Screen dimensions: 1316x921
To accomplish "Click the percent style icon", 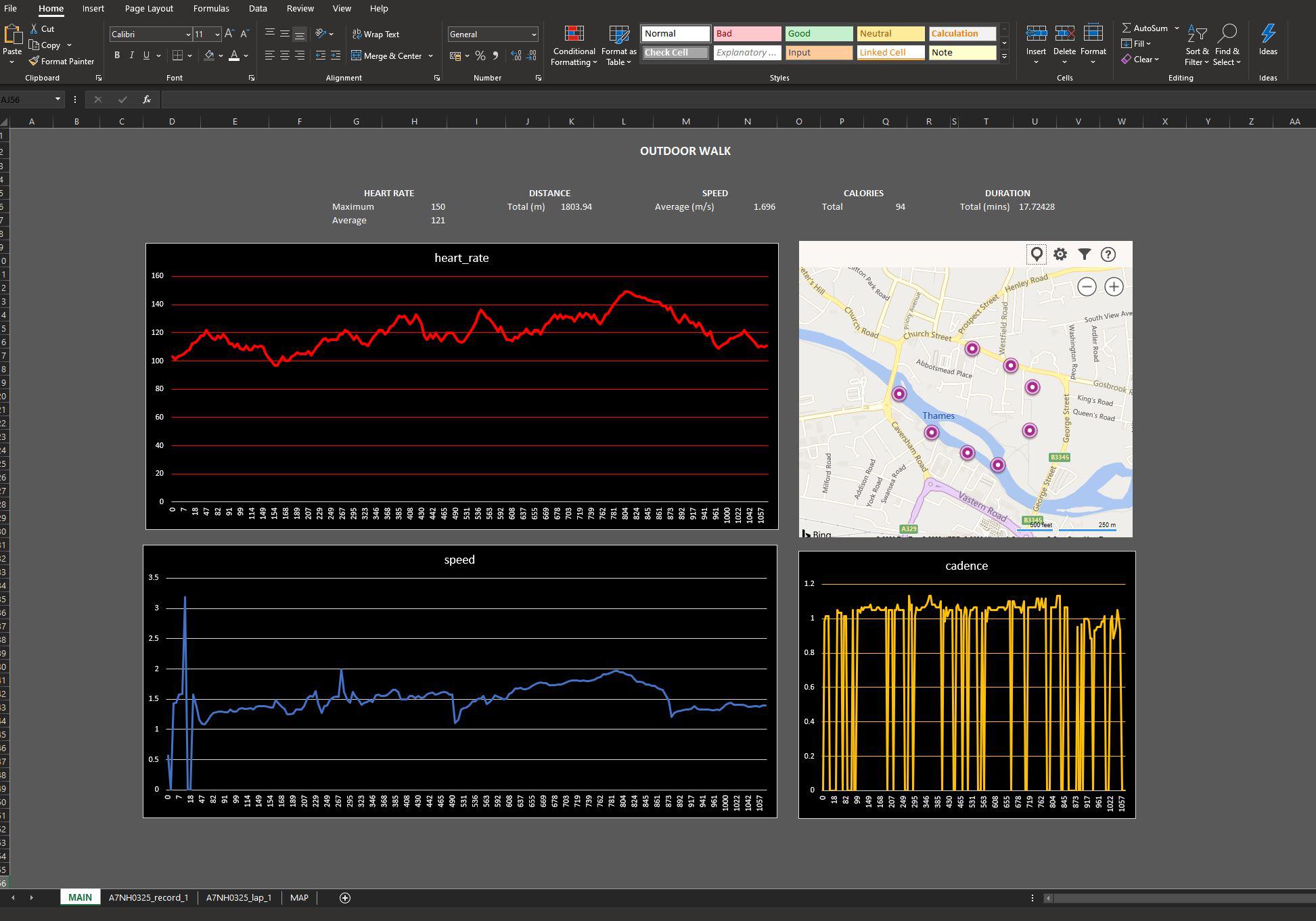I will pyautogui.click(x=480, y=55).
